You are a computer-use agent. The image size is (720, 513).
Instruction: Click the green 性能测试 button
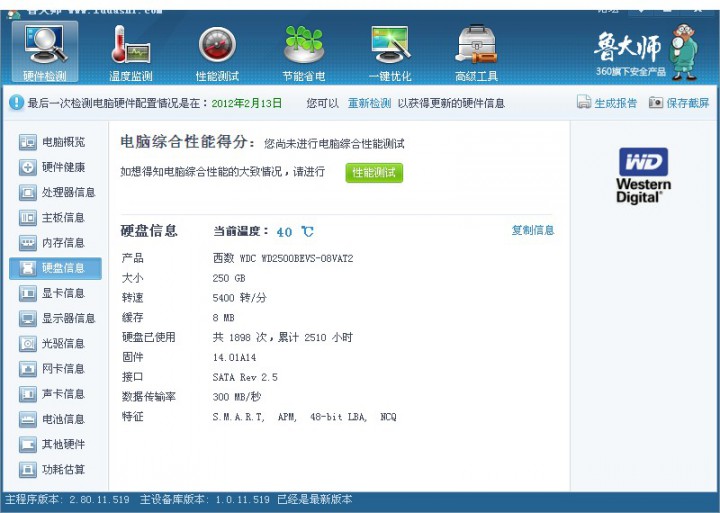pos(374,172)
